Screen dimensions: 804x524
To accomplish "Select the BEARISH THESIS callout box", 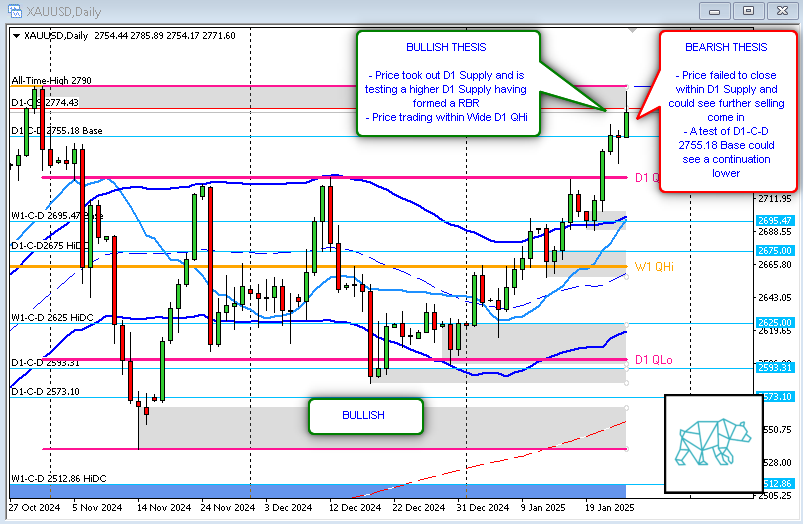I will coord(727,110).
